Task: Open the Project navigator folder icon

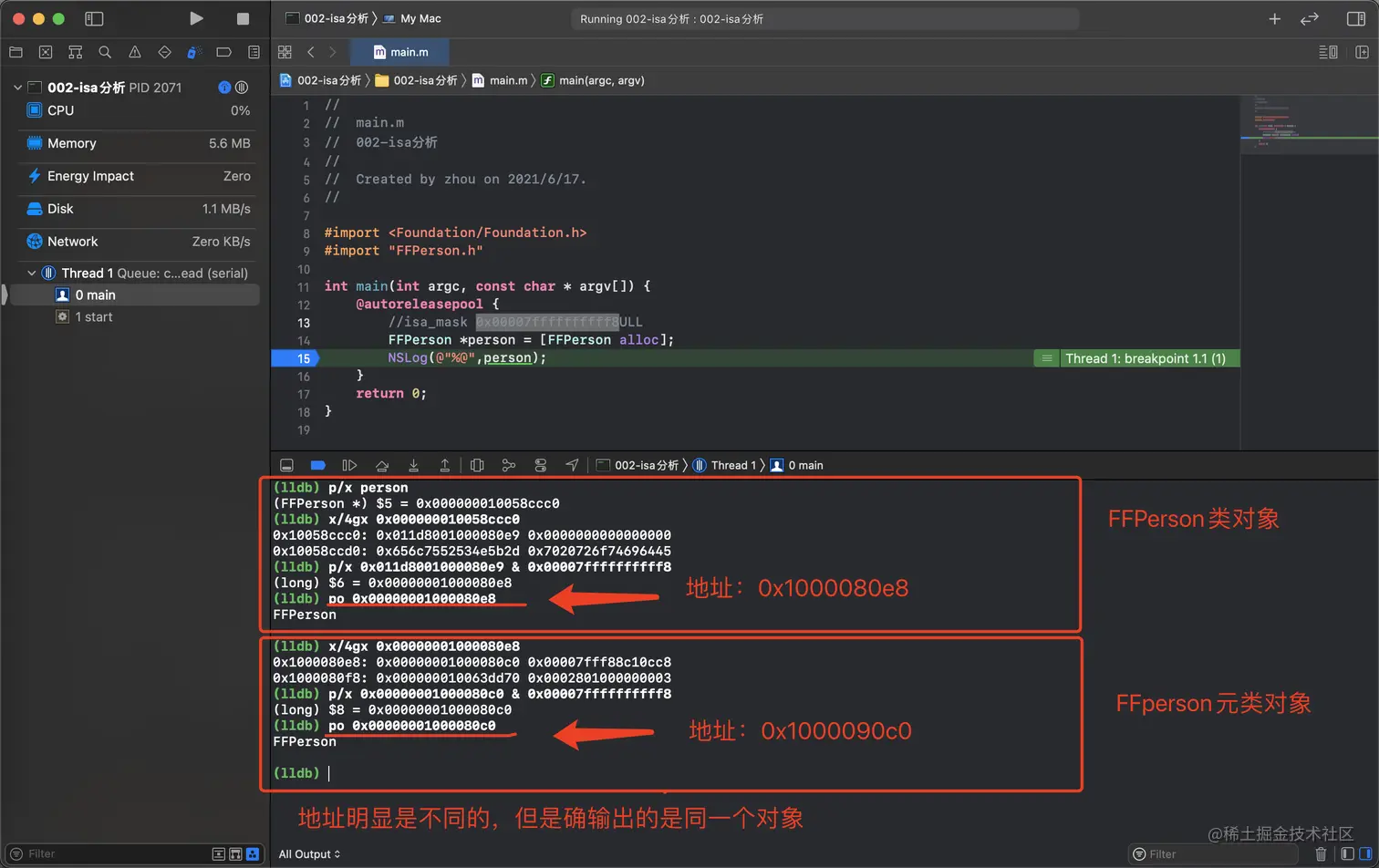Action: pos(16,52)
